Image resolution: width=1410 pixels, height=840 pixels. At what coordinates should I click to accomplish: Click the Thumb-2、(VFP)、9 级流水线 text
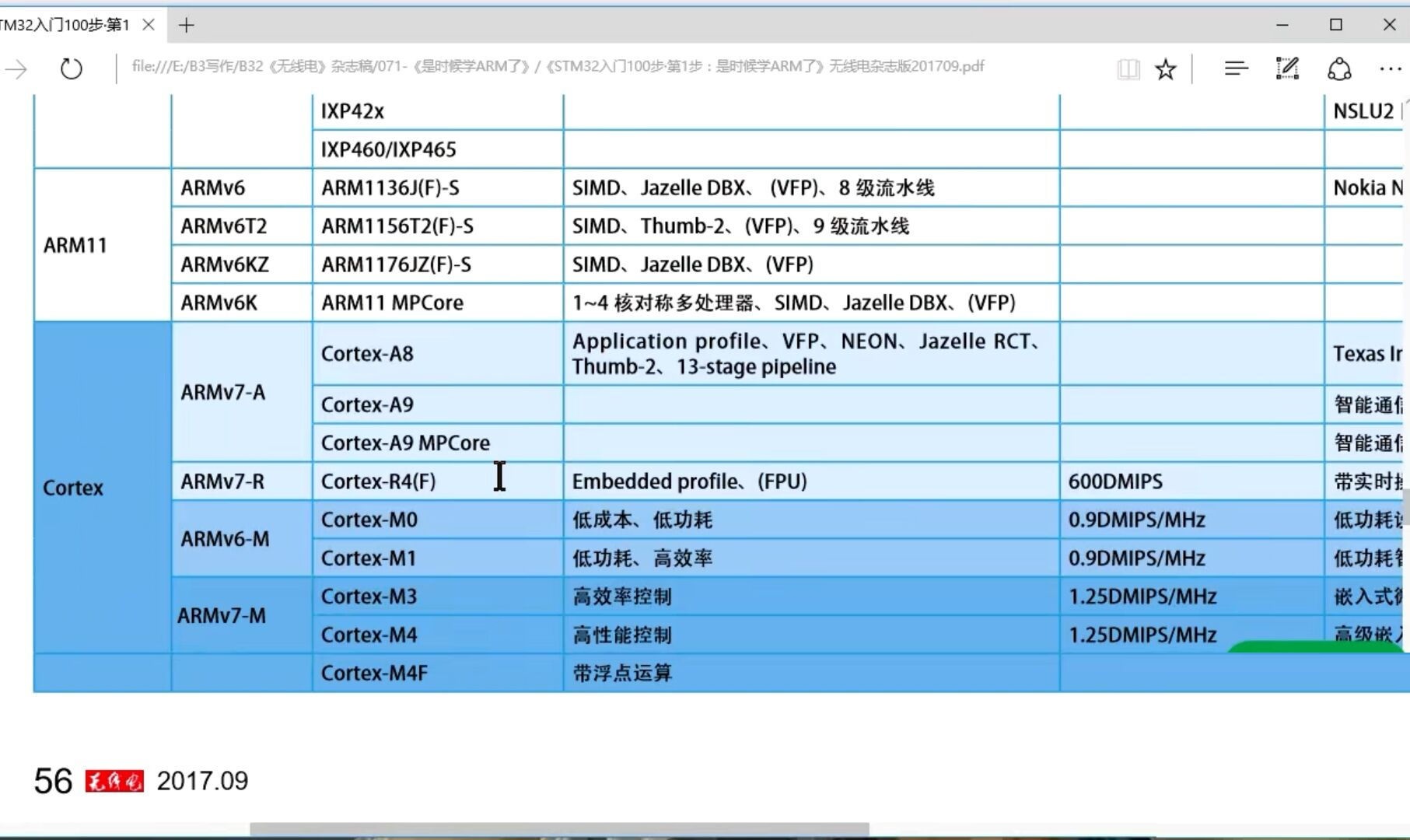[775, 226]
